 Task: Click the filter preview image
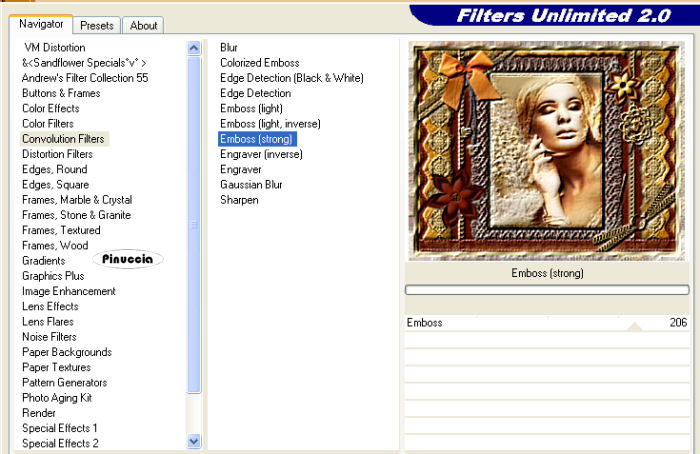[547, 151]
